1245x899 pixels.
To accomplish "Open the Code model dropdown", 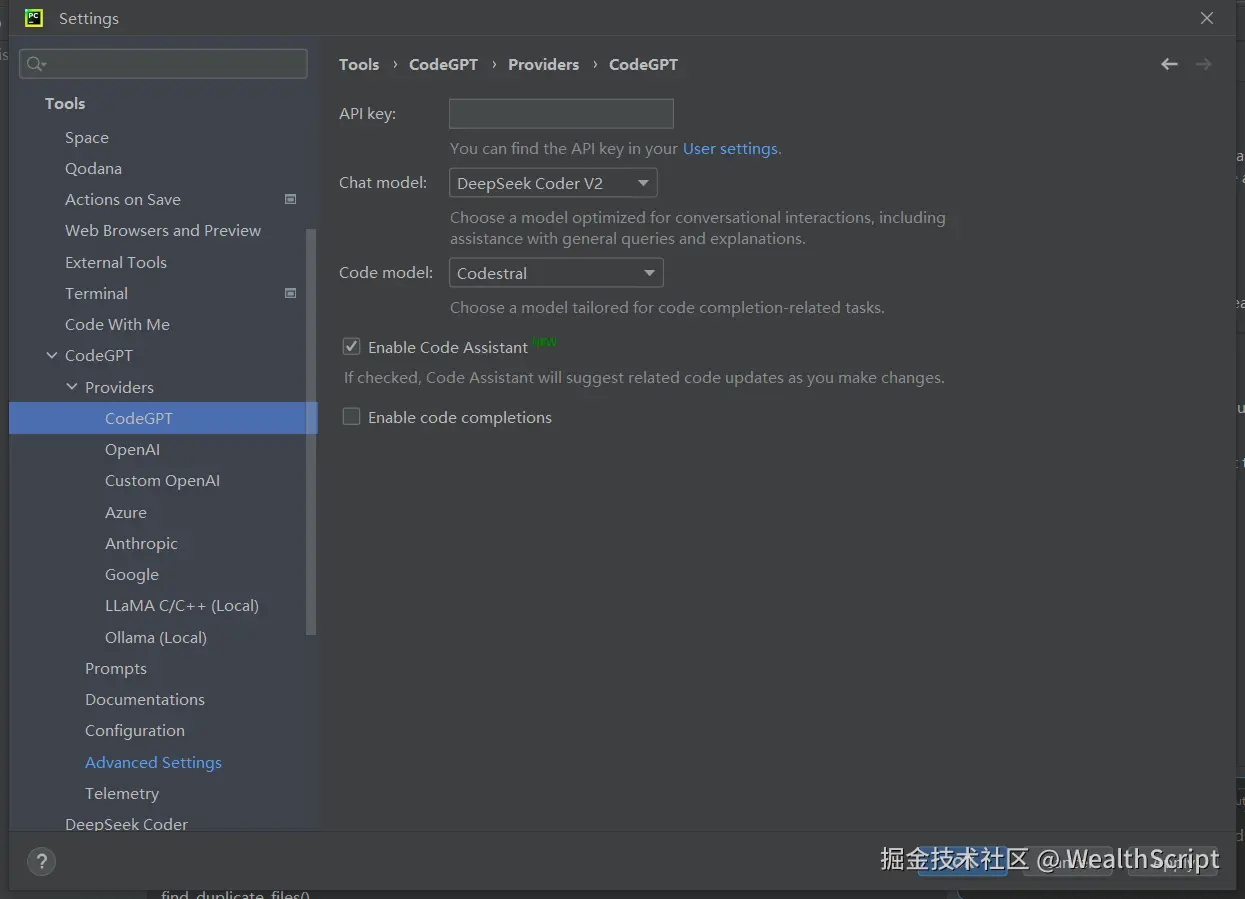I will pyautogui.click(x=556, y=273).
